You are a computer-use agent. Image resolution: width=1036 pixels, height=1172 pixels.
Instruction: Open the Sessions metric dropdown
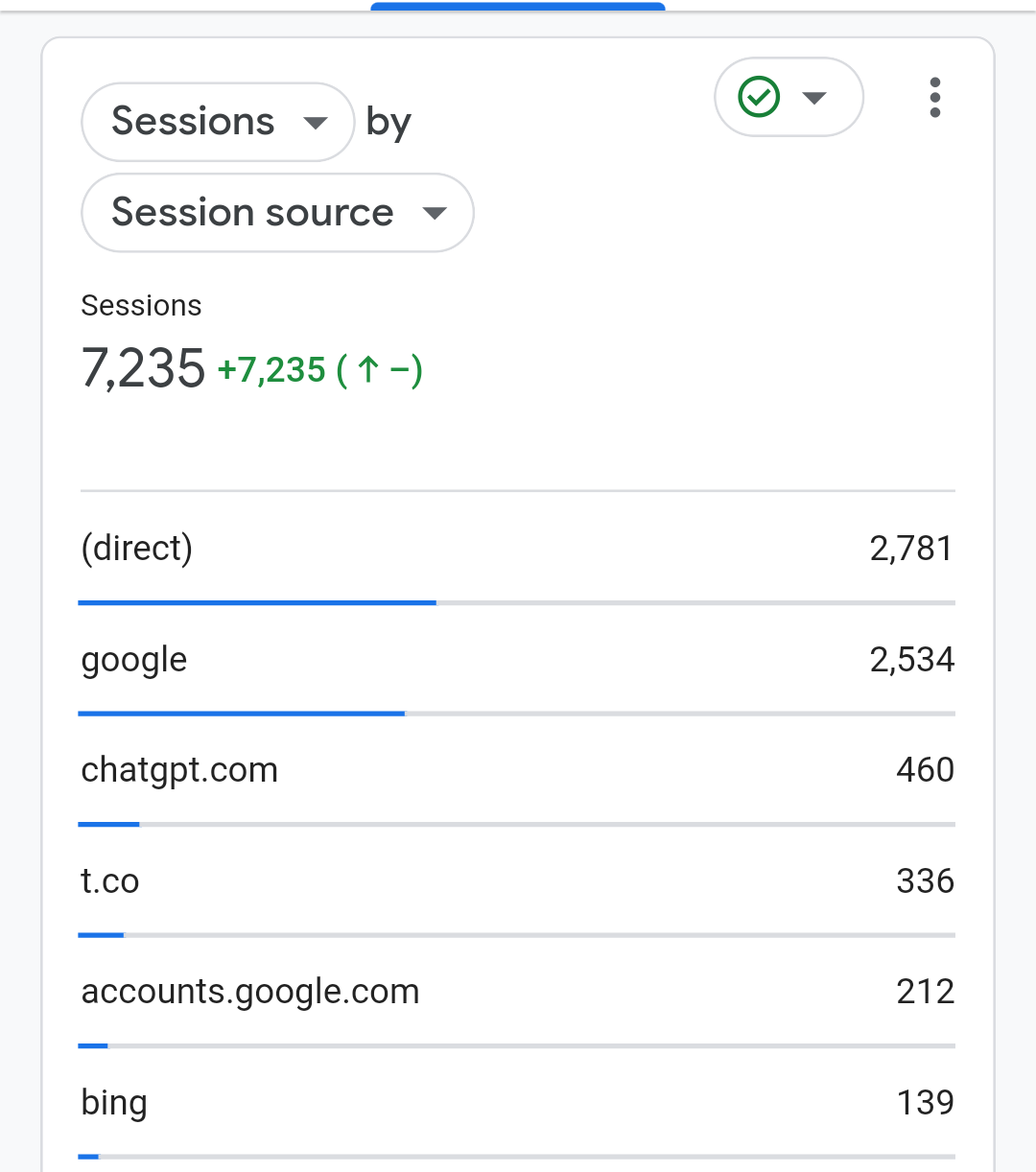point(218,122)
